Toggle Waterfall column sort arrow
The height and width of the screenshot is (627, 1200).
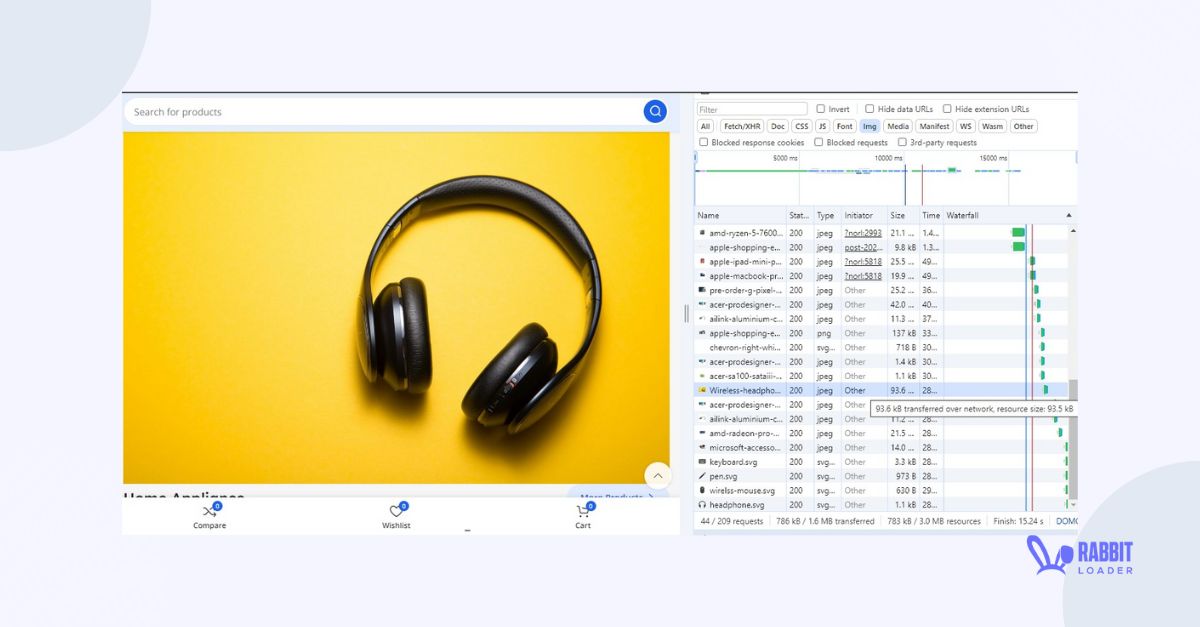[x=1068, y=215]
